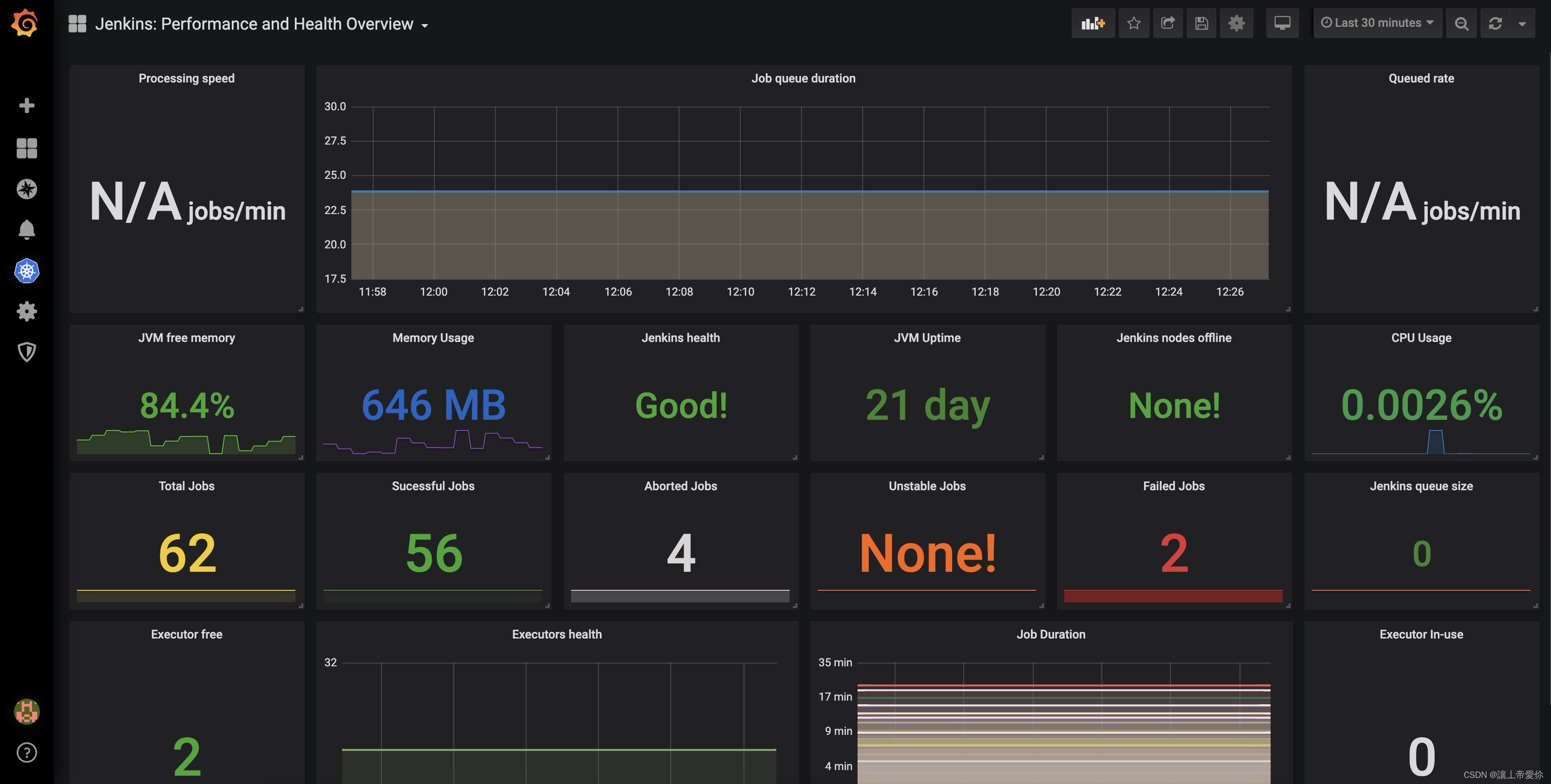This screenshot has width=1551, height=784.
Task: Click the Processing speed panel title
Action: (x=187, y=78)
